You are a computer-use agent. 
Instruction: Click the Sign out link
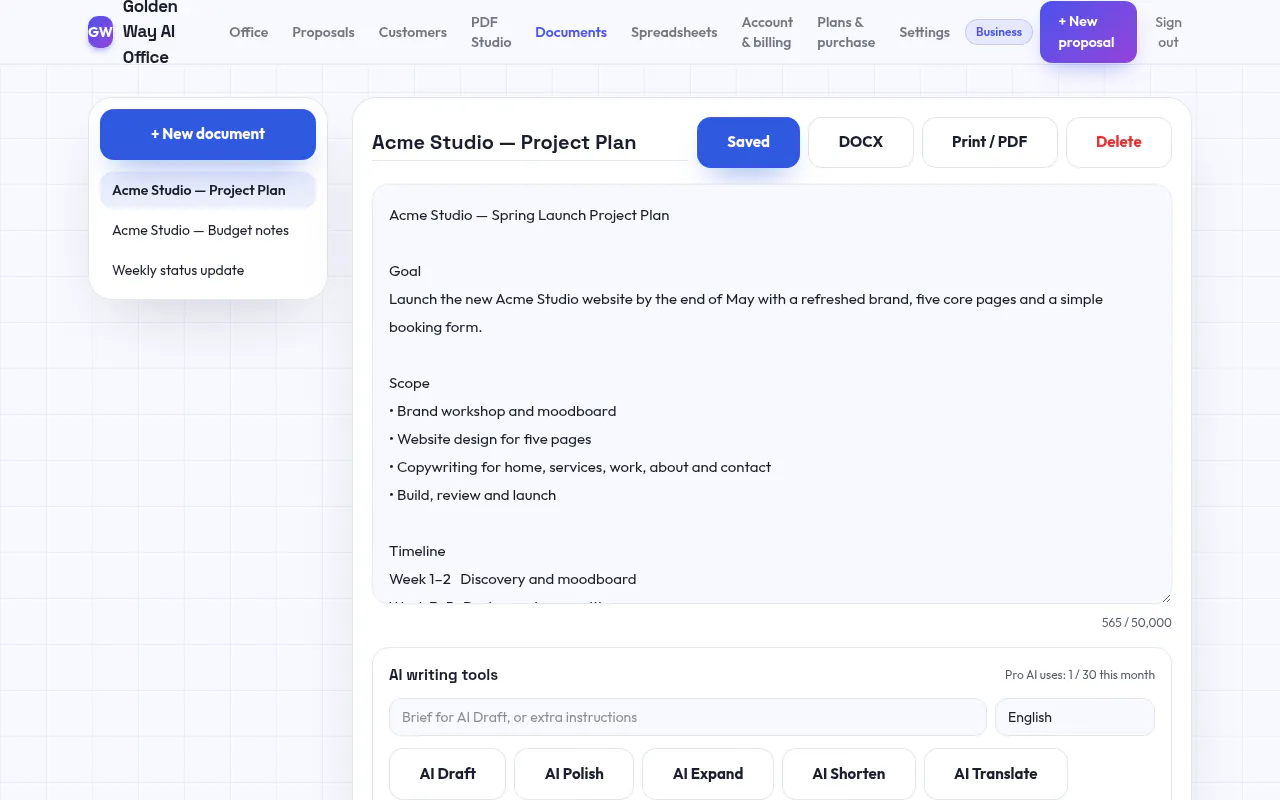tap(1168, 32)
